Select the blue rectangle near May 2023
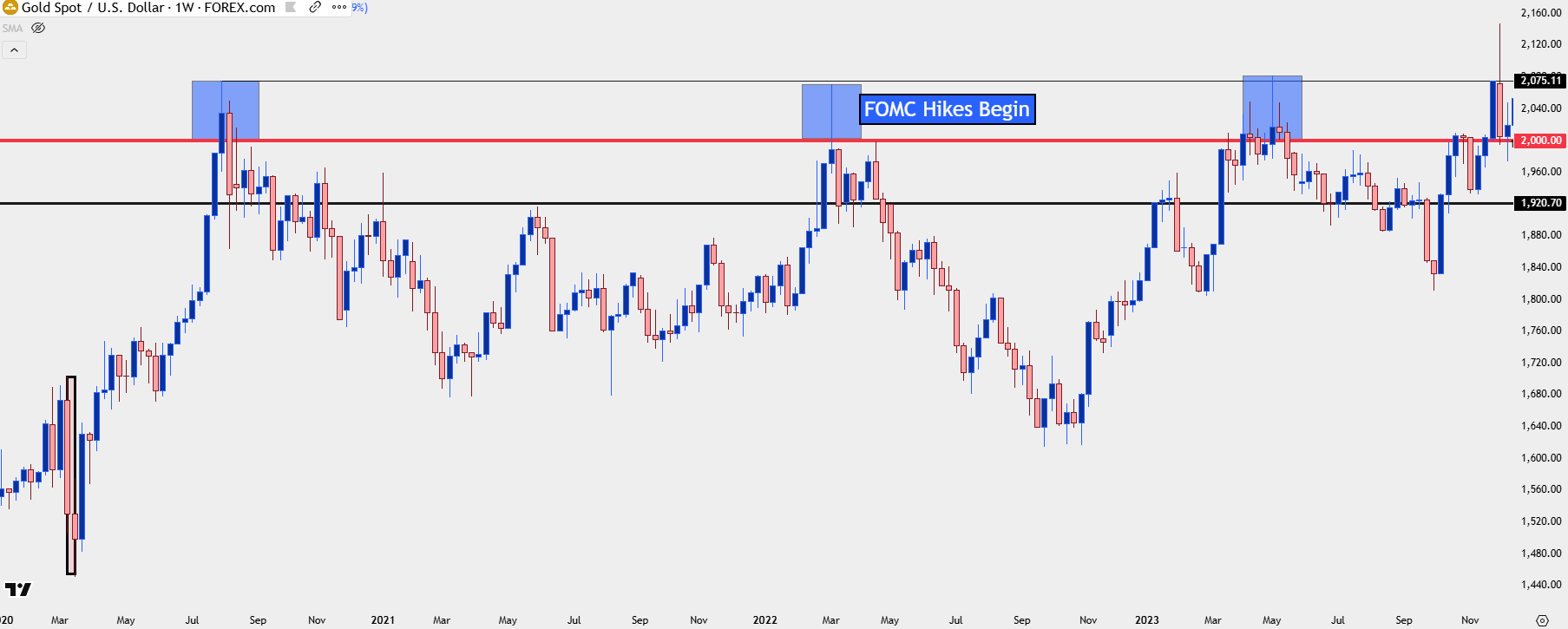The height and width of the screenshot is (629, 1568). pyautogui.click(x=1272, y=108)
